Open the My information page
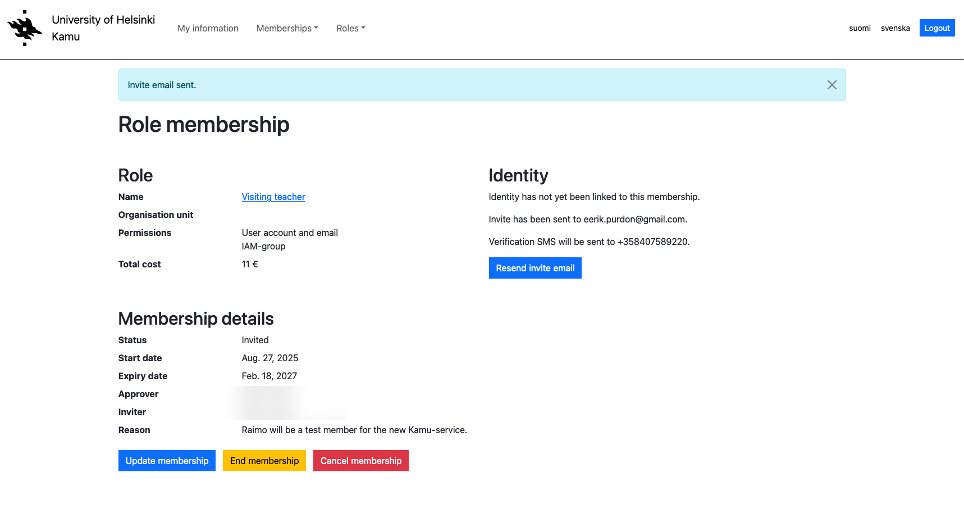This screenshot has height=506, width=964. tap(208, 28)
